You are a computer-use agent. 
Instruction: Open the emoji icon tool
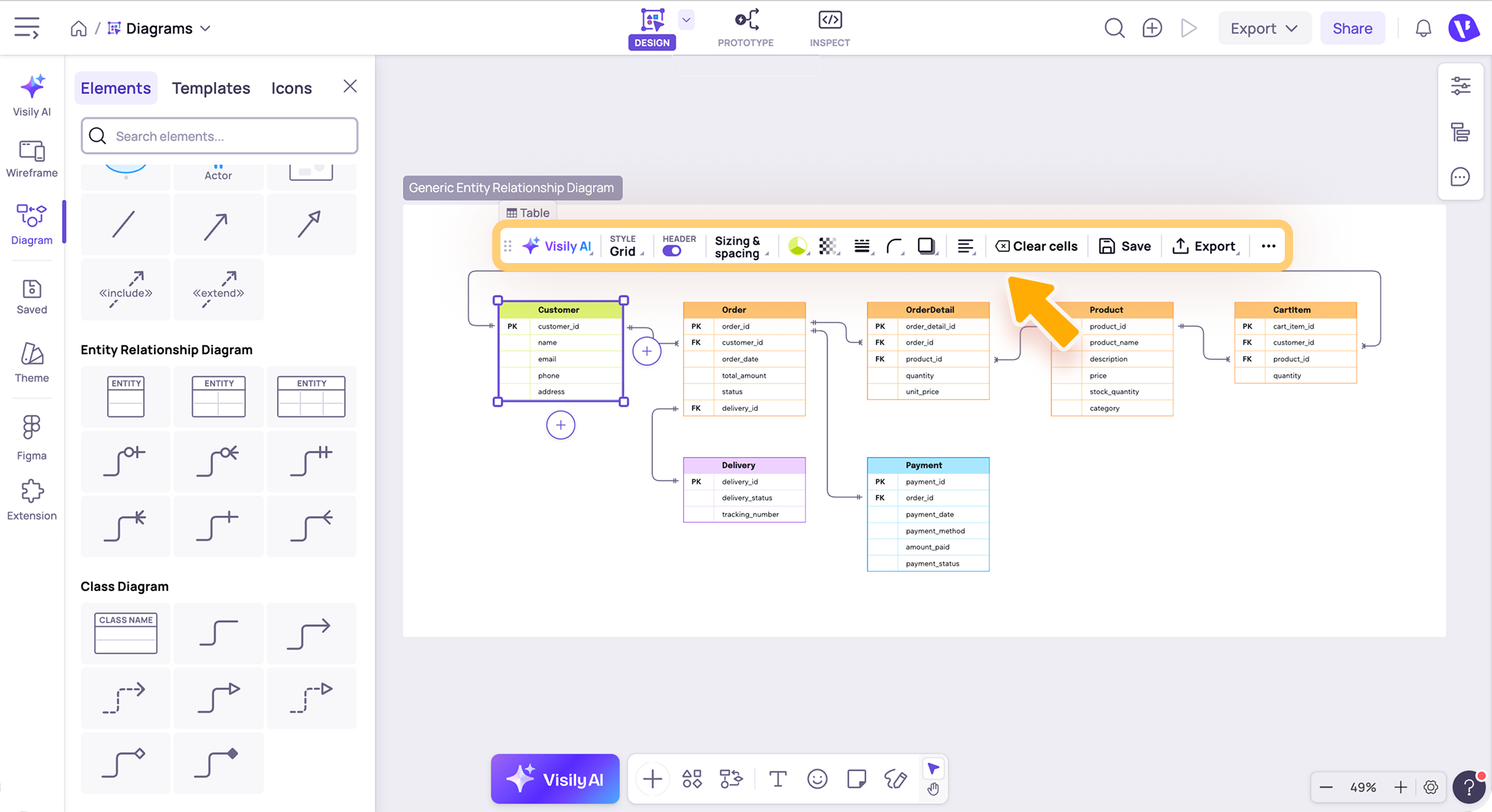point(817,780)
